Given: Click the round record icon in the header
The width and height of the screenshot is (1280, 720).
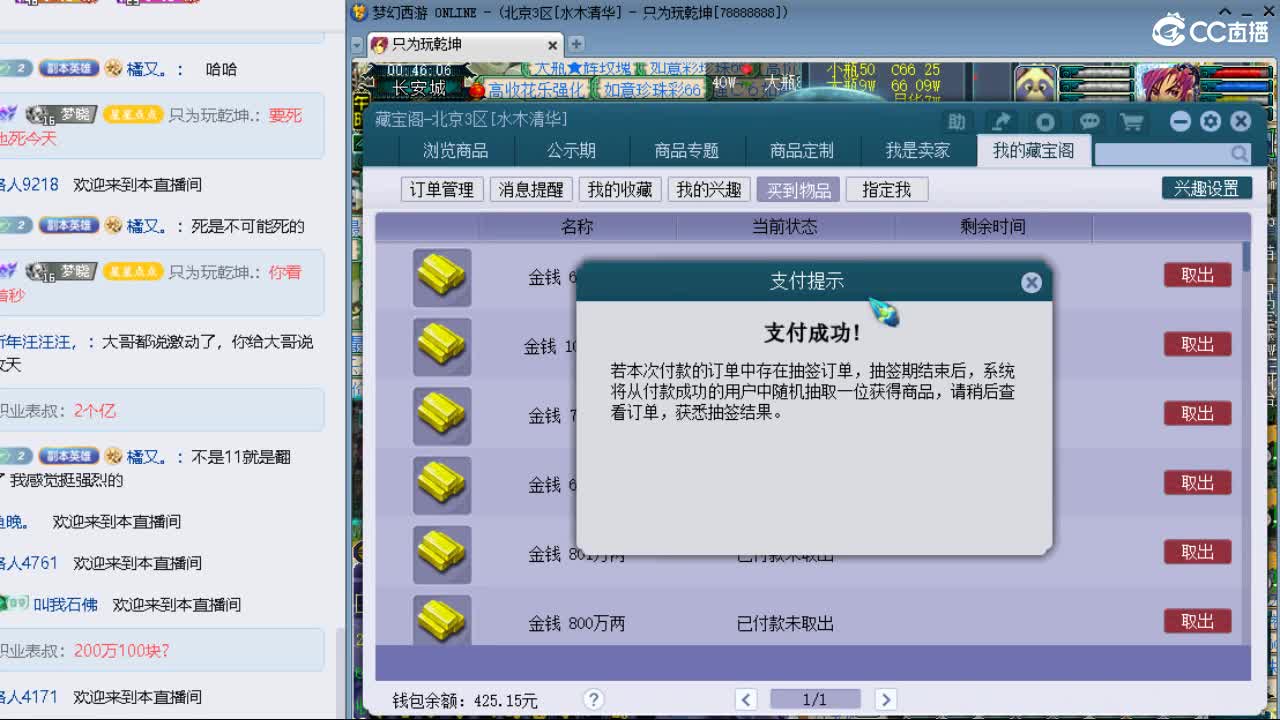Looking at the screenshot, I should tap(1045, 122).
